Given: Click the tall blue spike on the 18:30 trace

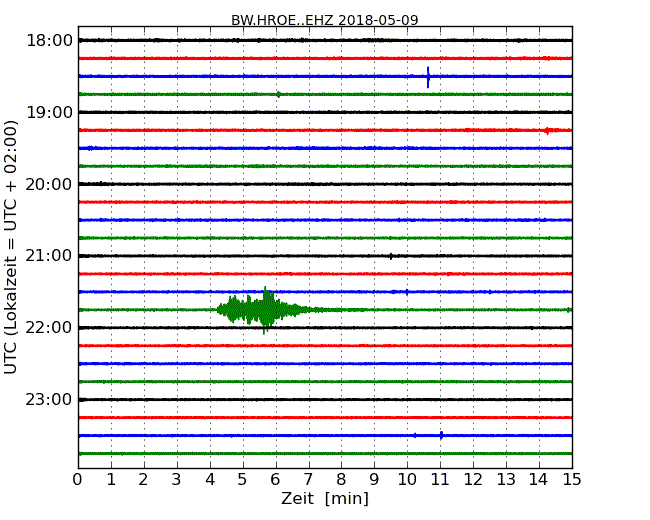Looking at the screenshot, I should pos(428,77).
